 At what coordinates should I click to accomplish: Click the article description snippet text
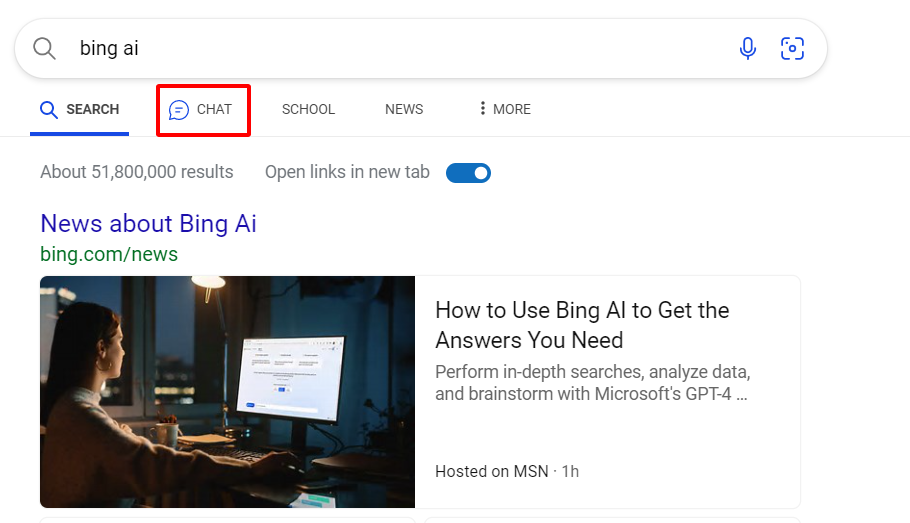(x=592, y=383)
